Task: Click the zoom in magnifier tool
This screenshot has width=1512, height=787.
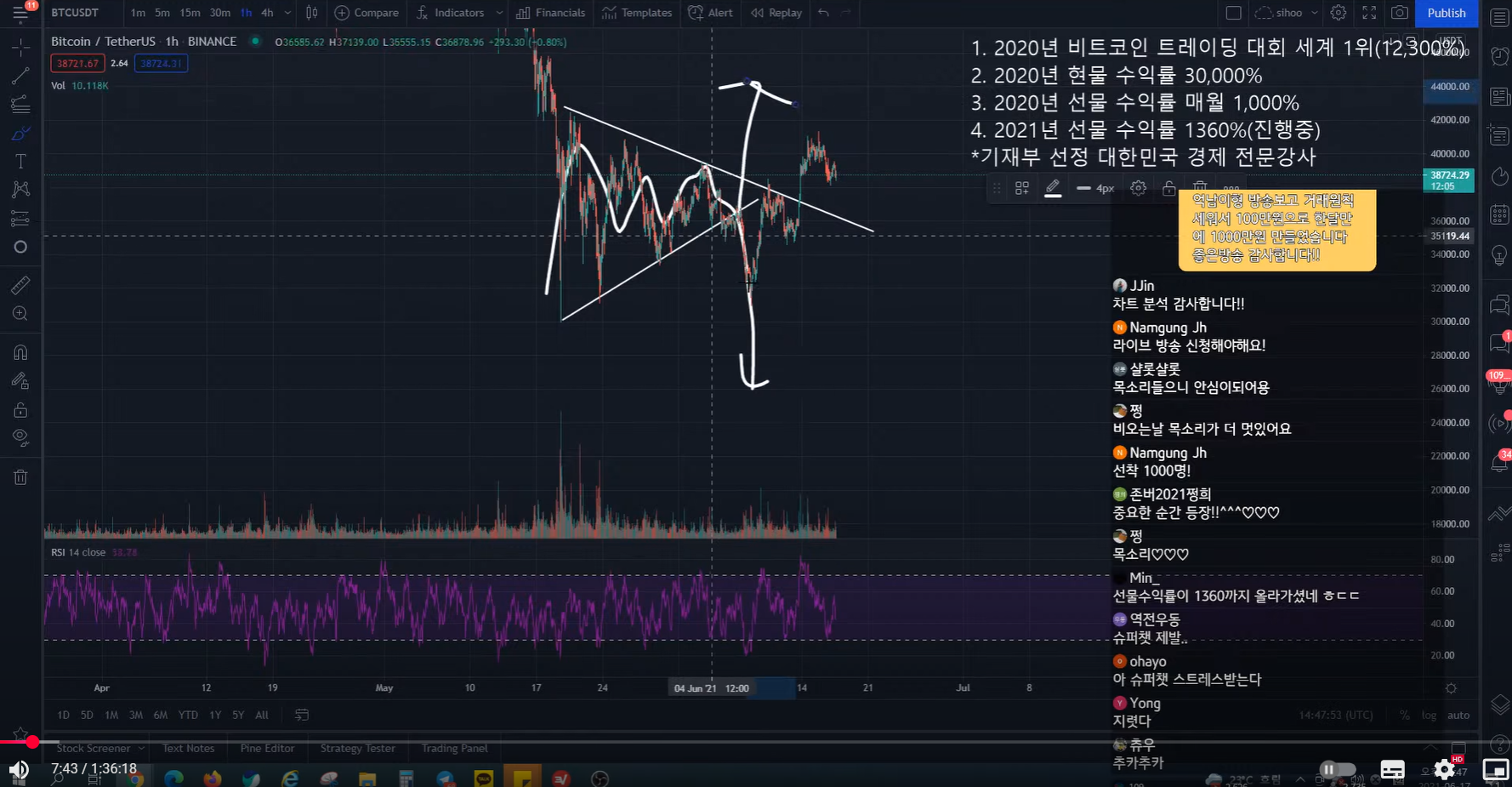Action: (20, 314)
